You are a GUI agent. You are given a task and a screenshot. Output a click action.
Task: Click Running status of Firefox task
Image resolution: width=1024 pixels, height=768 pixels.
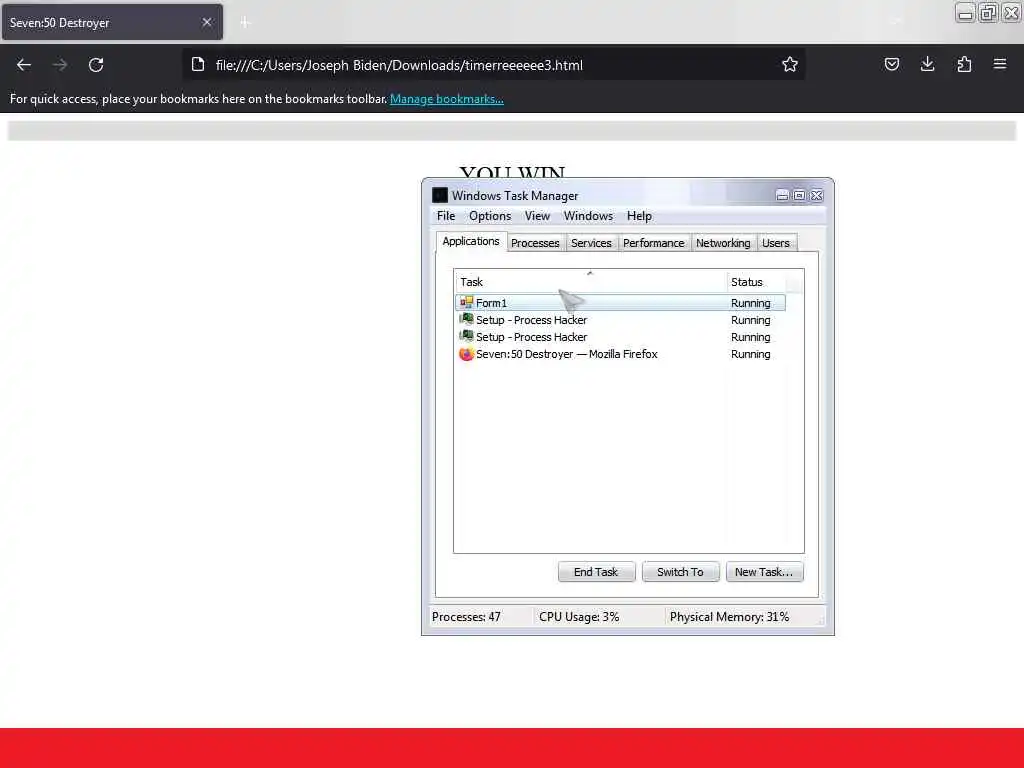pyautogui.click(x=750, y=354)
